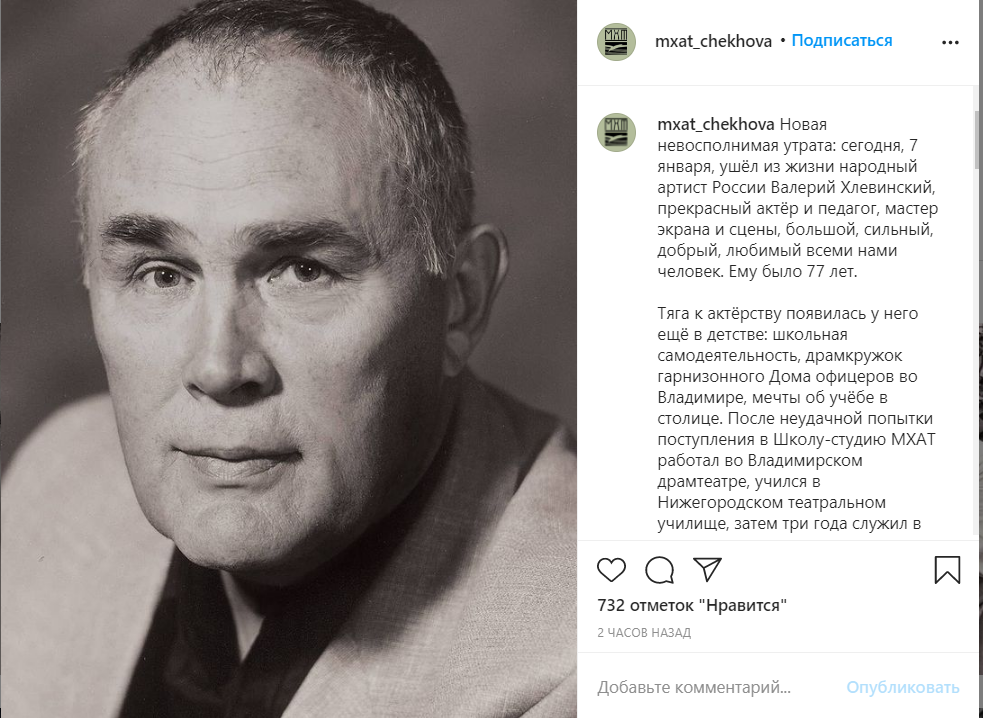Like the post with the heart icon
Viewport: 983px width, 718px height.
click(611, 570)
